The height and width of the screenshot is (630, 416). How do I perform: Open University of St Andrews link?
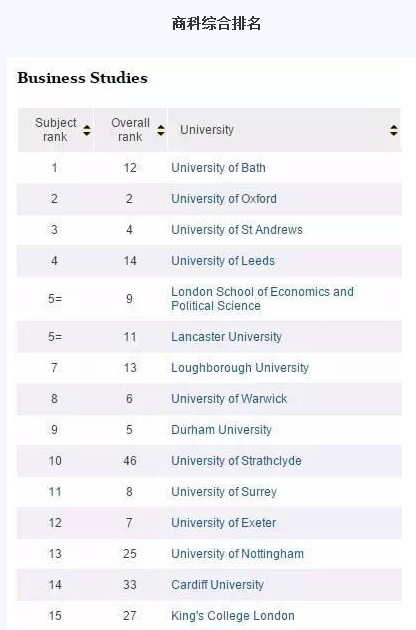pyautogui.click(x=237, y=229)
